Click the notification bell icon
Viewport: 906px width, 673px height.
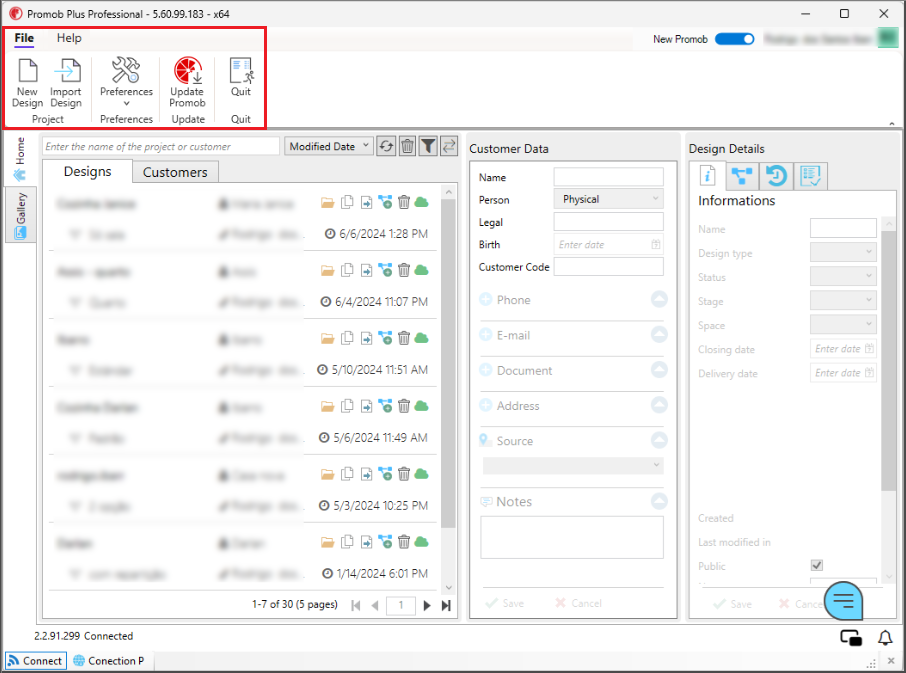(885, 638)
